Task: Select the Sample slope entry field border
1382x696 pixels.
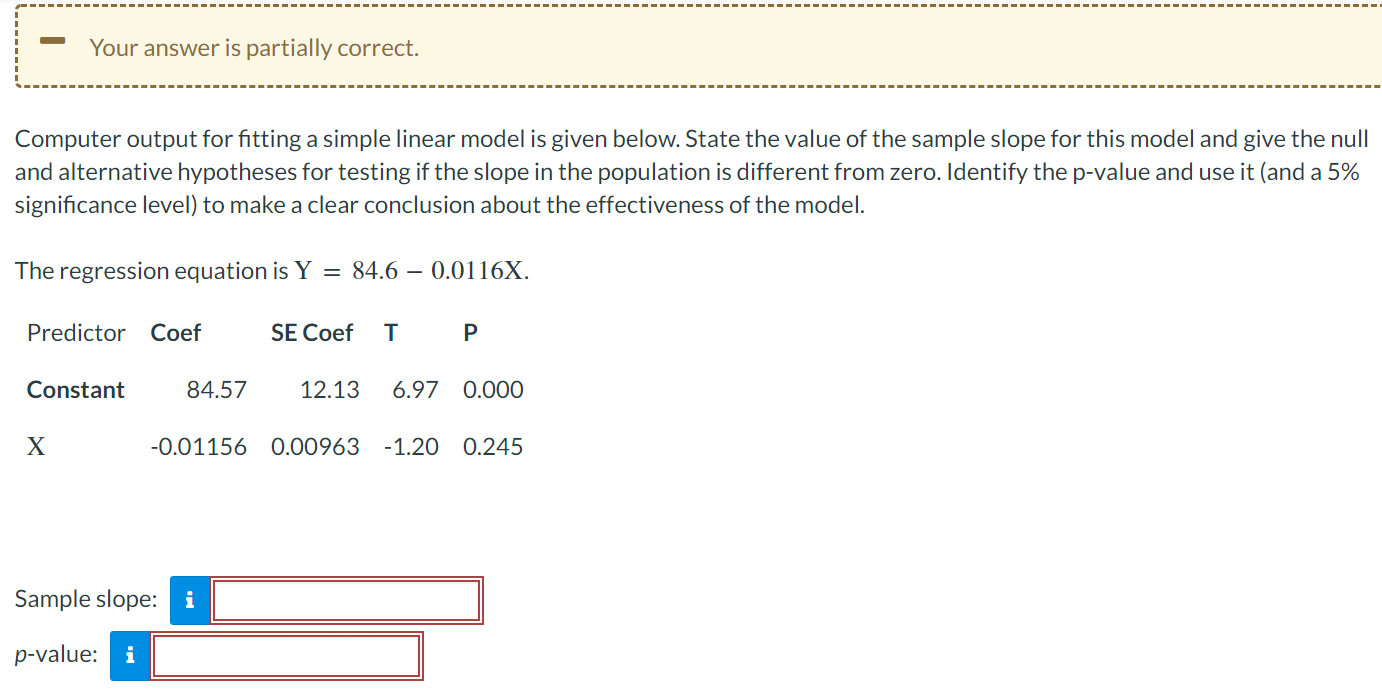Action: [x=347, y=600]
